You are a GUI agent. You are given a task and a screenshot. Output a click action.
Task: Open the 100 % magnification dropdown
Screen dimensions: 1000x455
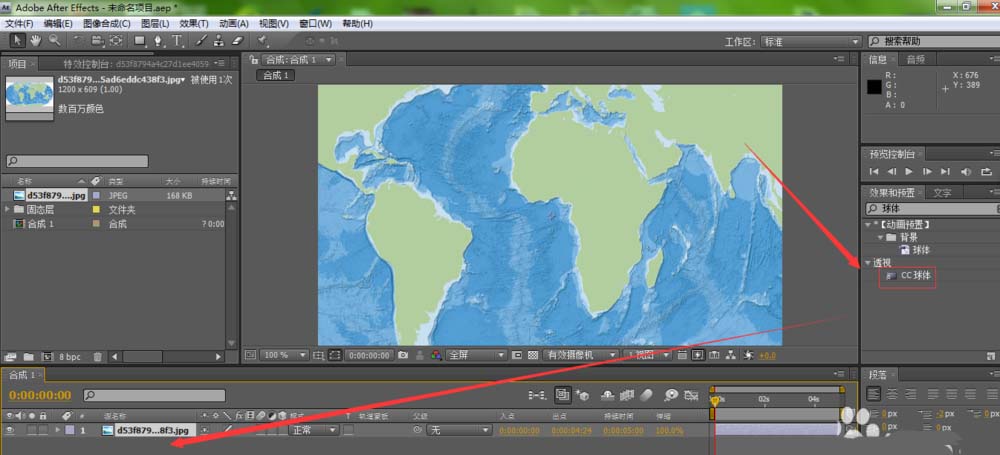pyautogui.click(x=285, y=355)
